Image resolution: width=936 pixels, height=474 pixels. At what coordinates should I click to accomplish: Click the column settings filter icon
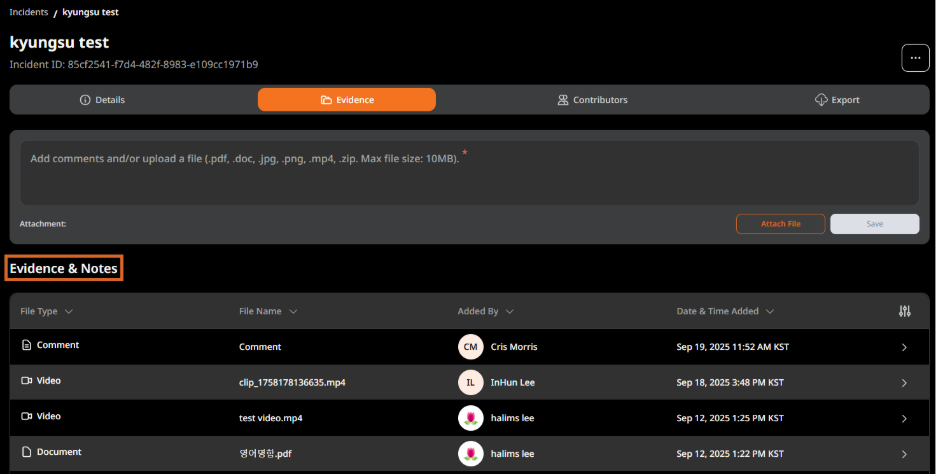pyautogui.click(x=904, y=311)
